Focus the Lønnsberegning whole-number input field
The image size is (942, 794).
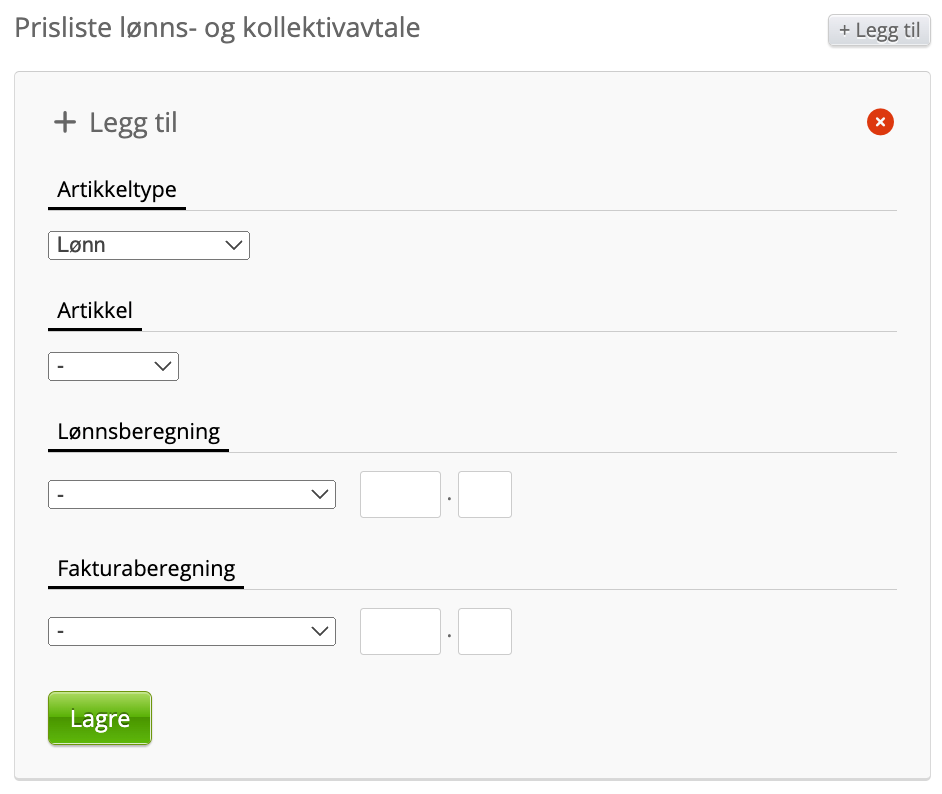[x=400, y=494]
